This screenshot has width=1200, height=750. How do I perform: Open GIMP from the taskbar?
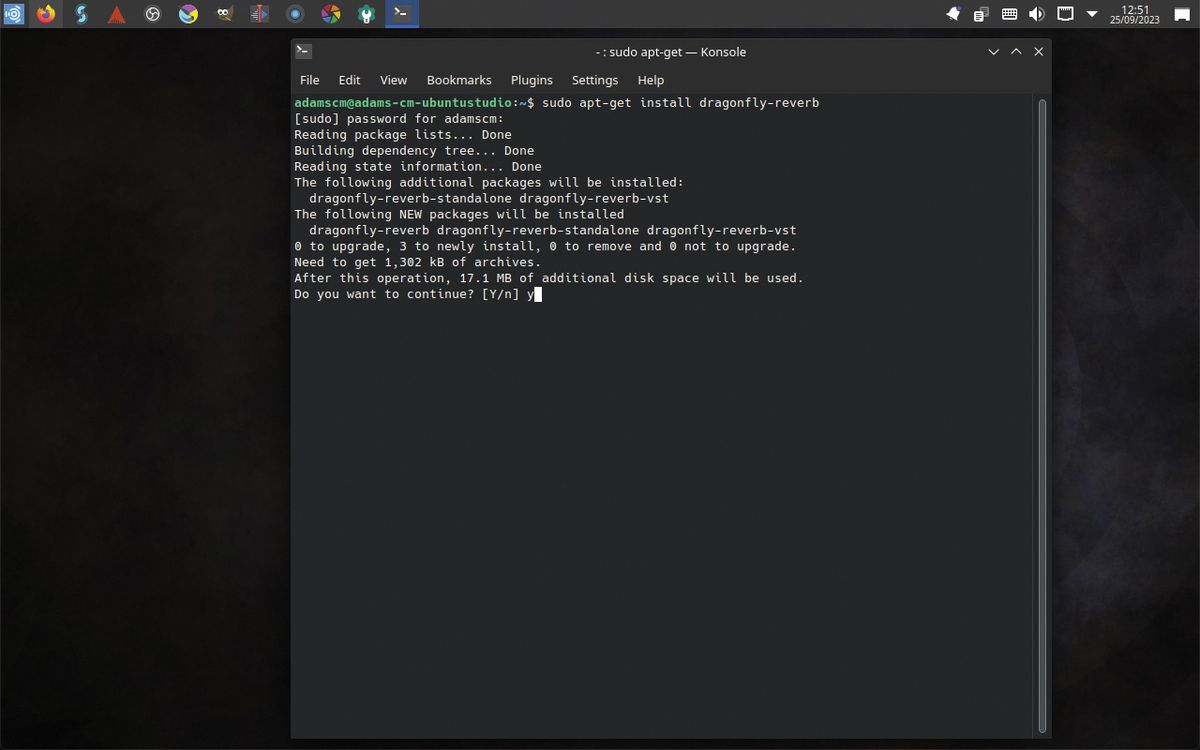point(222,13)
